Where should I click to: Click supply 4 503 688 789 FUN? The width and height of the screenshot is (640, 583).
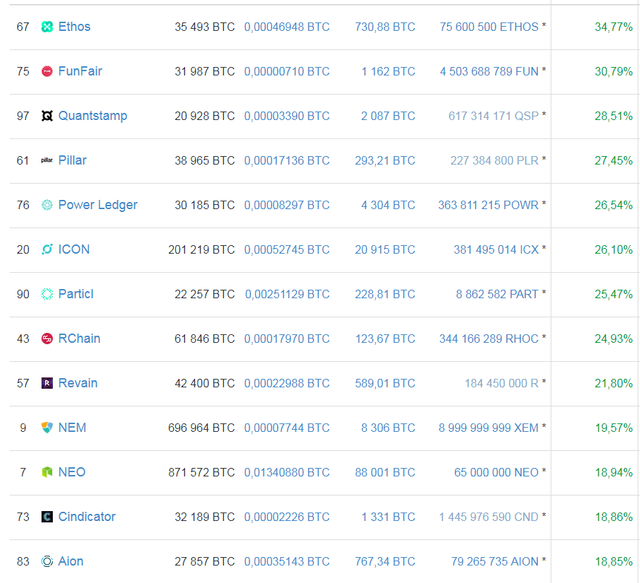click(489, 71)
